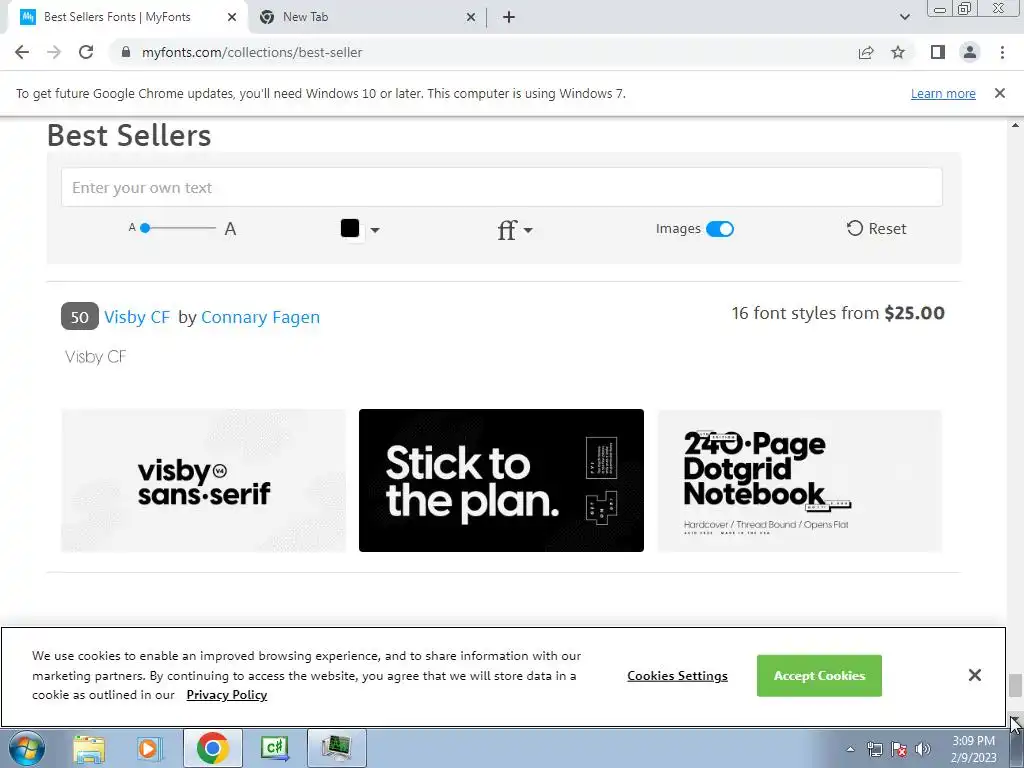The height and width of the screenshot is (768, 1024).
Task: Open Cookies Settings
Action: (x=677, y=676)
